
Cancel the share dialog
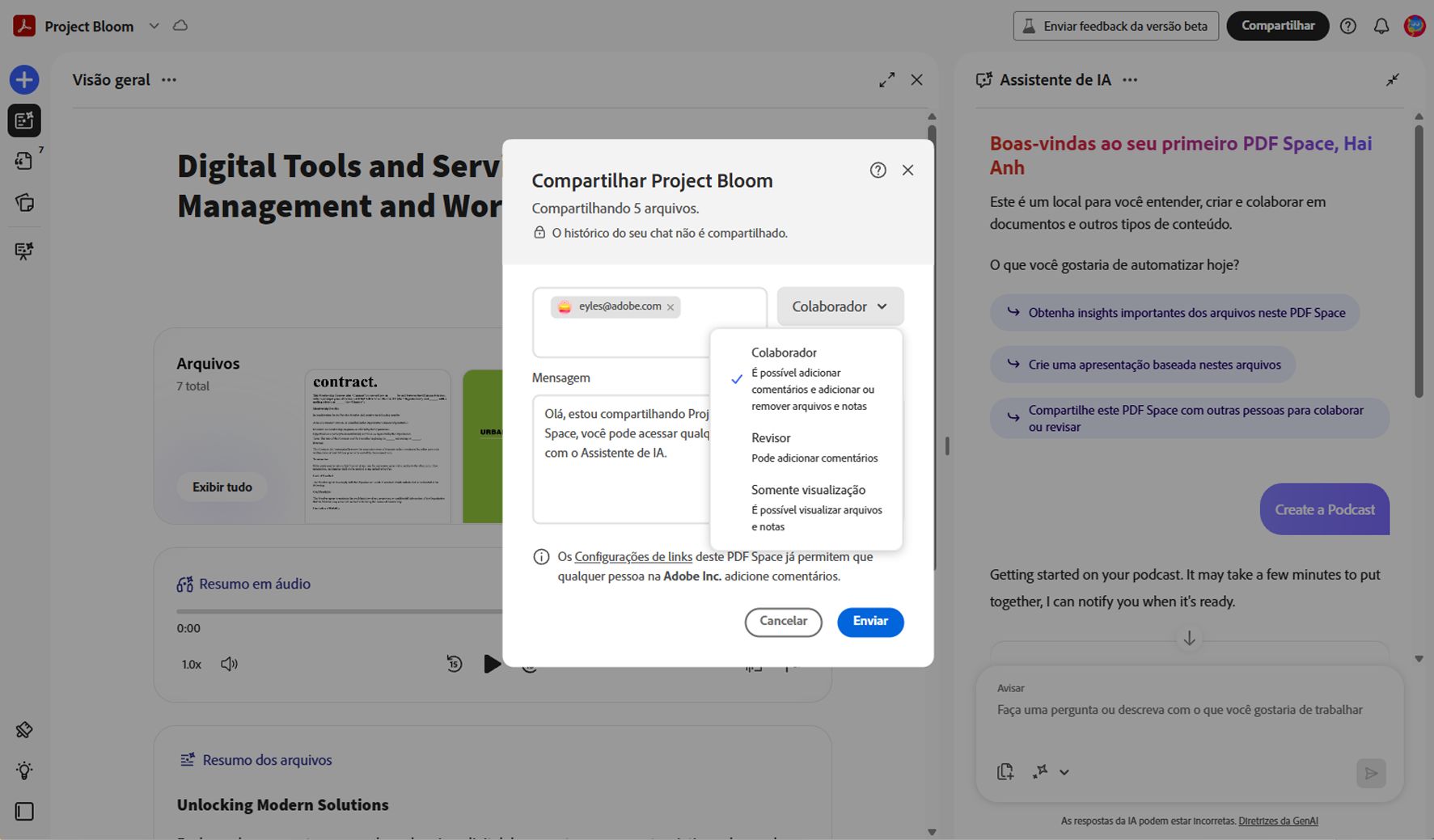click(x=783, y=622)
